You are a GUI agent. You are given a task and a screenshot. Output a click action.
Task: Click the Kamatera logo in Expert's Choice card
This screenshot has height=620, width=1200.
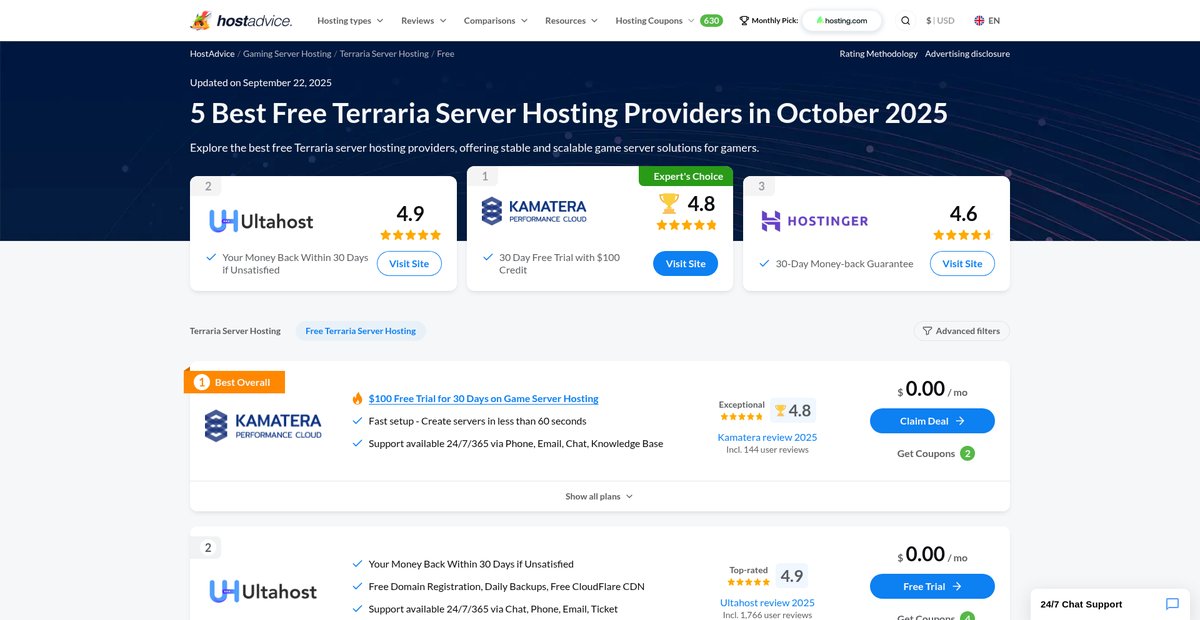tap(534, 211)
